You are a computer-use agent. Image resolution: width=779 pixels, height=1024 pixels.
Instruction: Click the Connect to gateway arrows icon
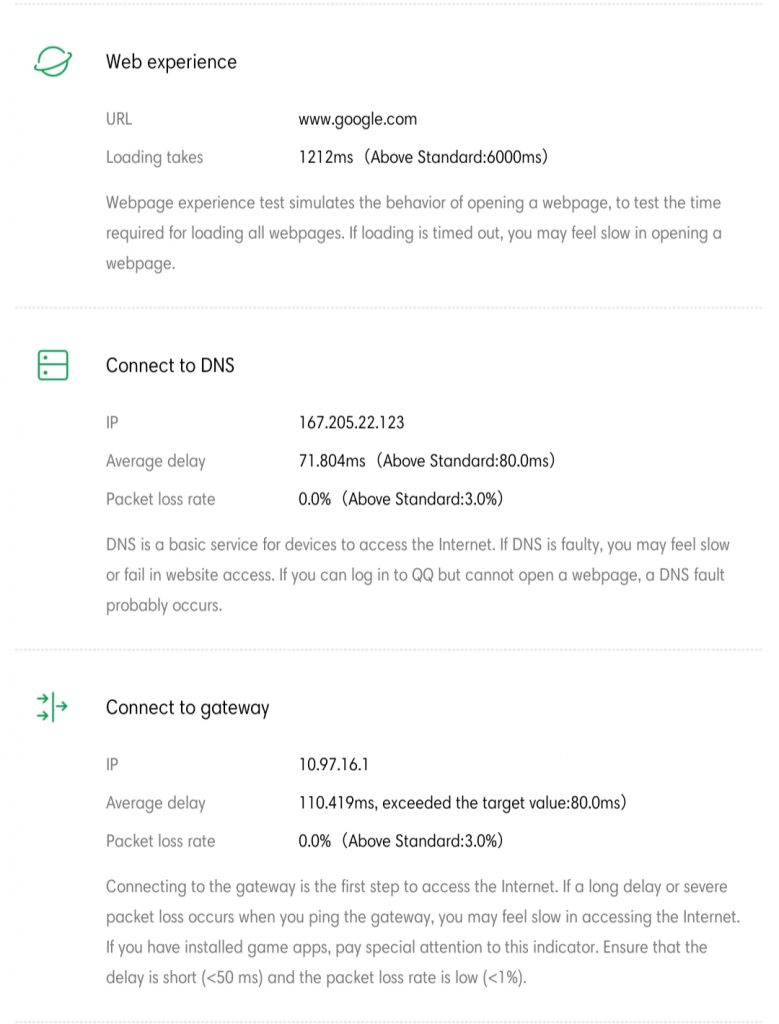53,707
